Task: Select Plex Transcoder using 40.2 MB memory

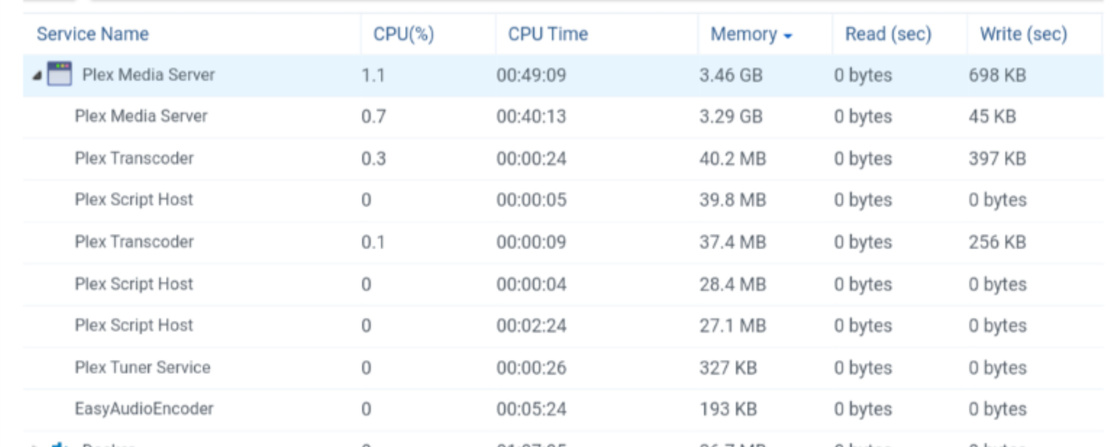Action: pyautogui.click(x=134, y=158)
